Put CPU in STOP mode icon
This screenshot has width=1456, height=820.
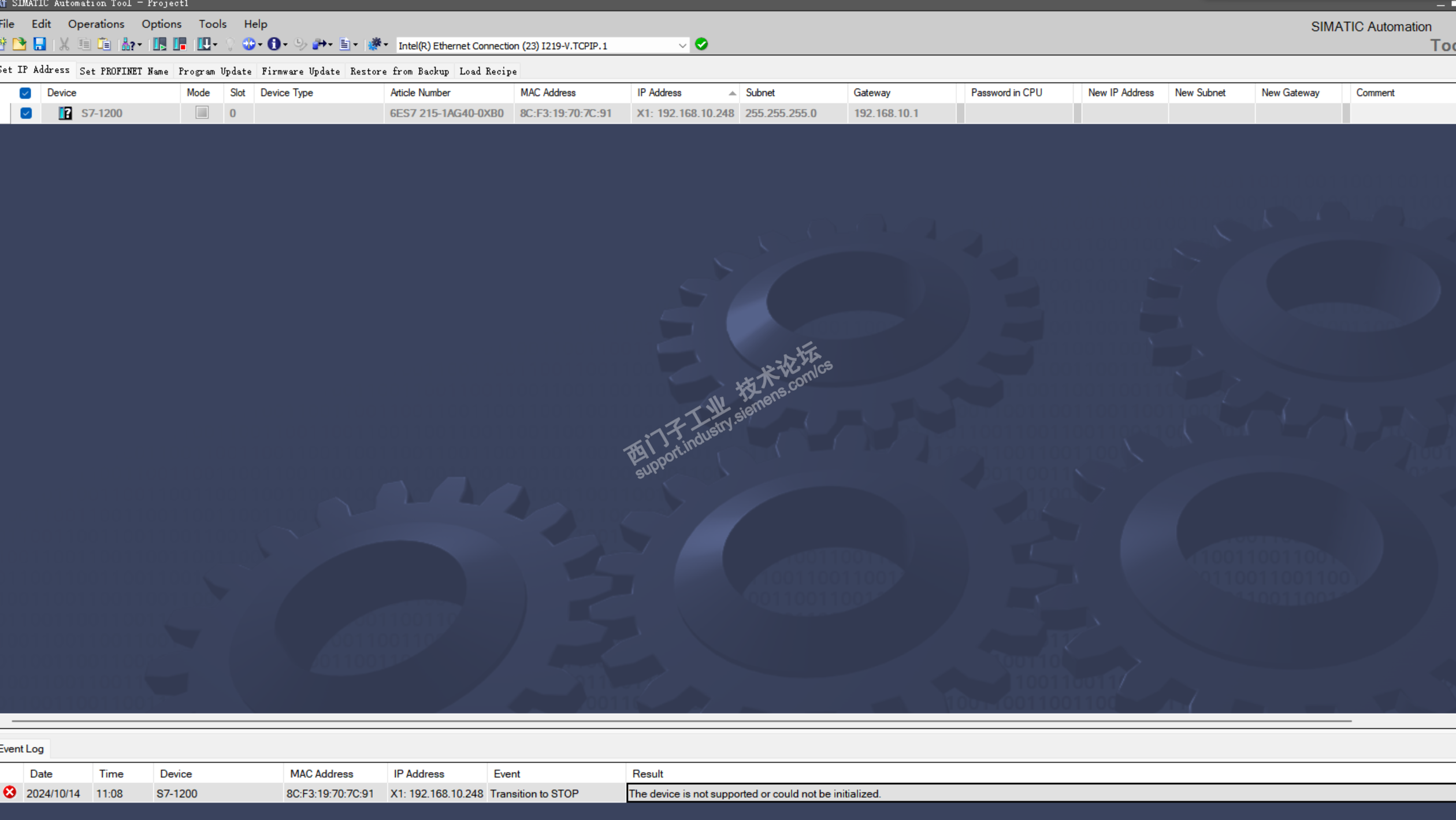[180, 44]
